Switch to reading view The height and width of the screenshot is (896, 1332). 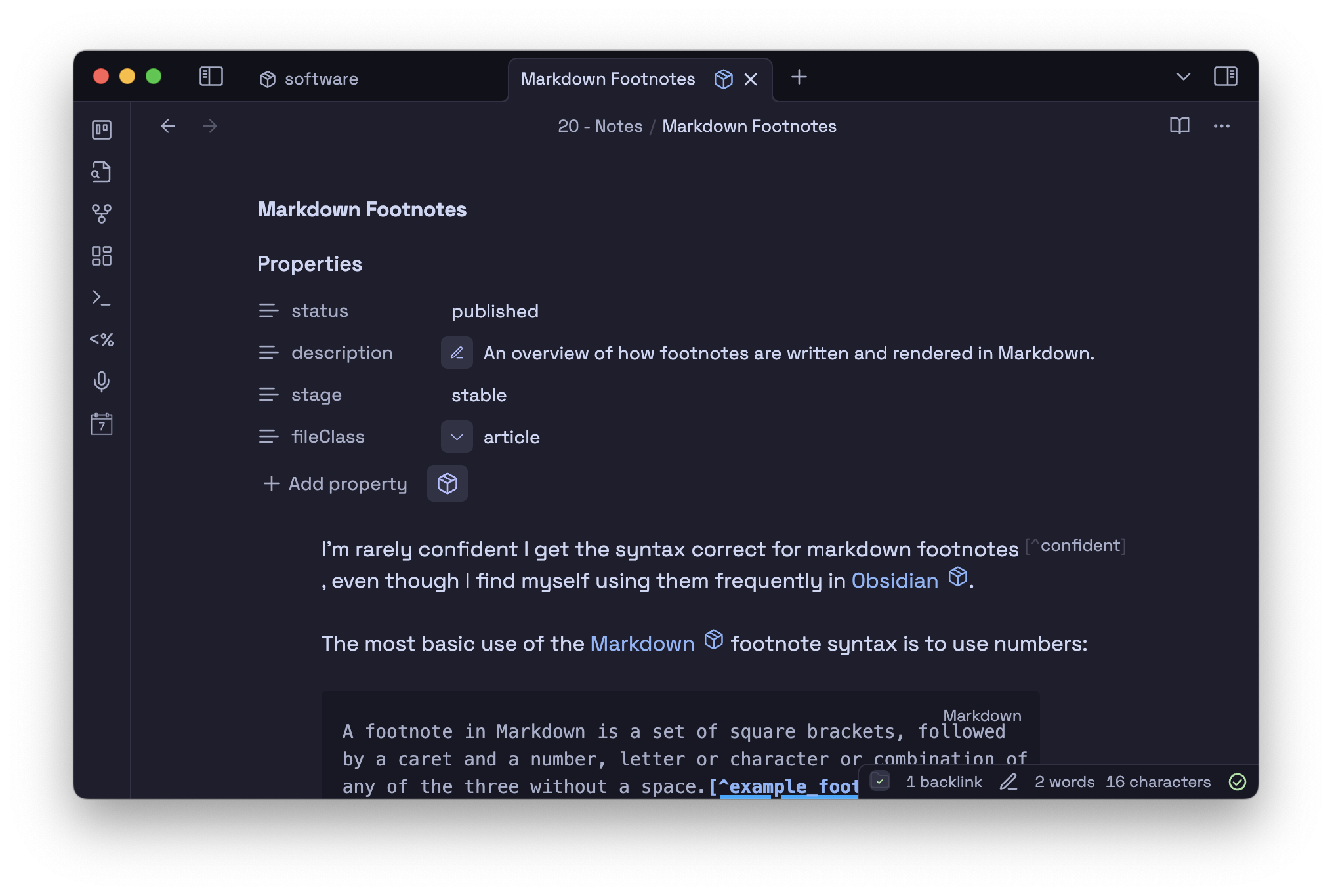[x=1179, y=125]
